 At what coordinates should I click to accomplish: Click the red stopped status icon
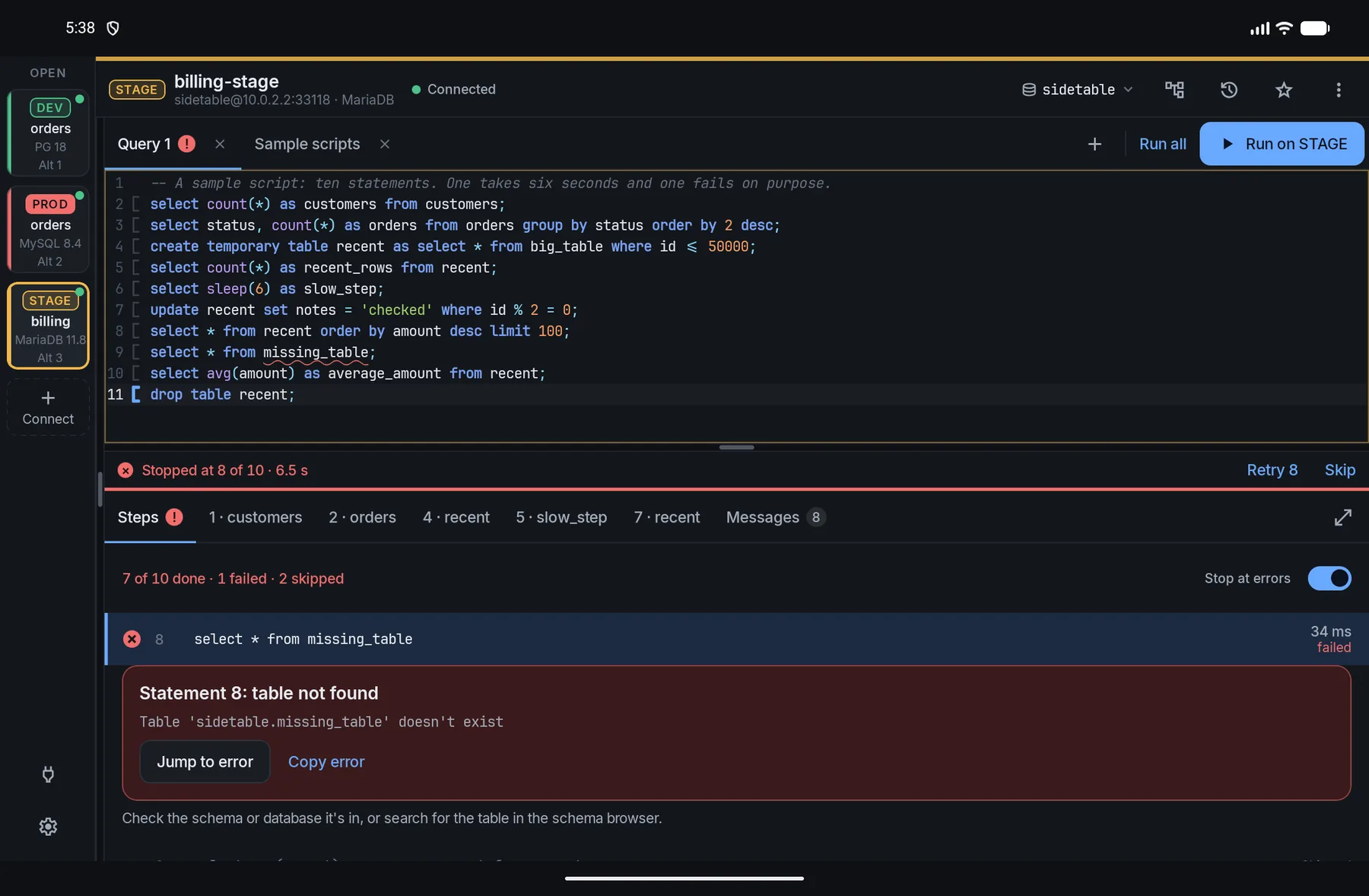[125, 470]
